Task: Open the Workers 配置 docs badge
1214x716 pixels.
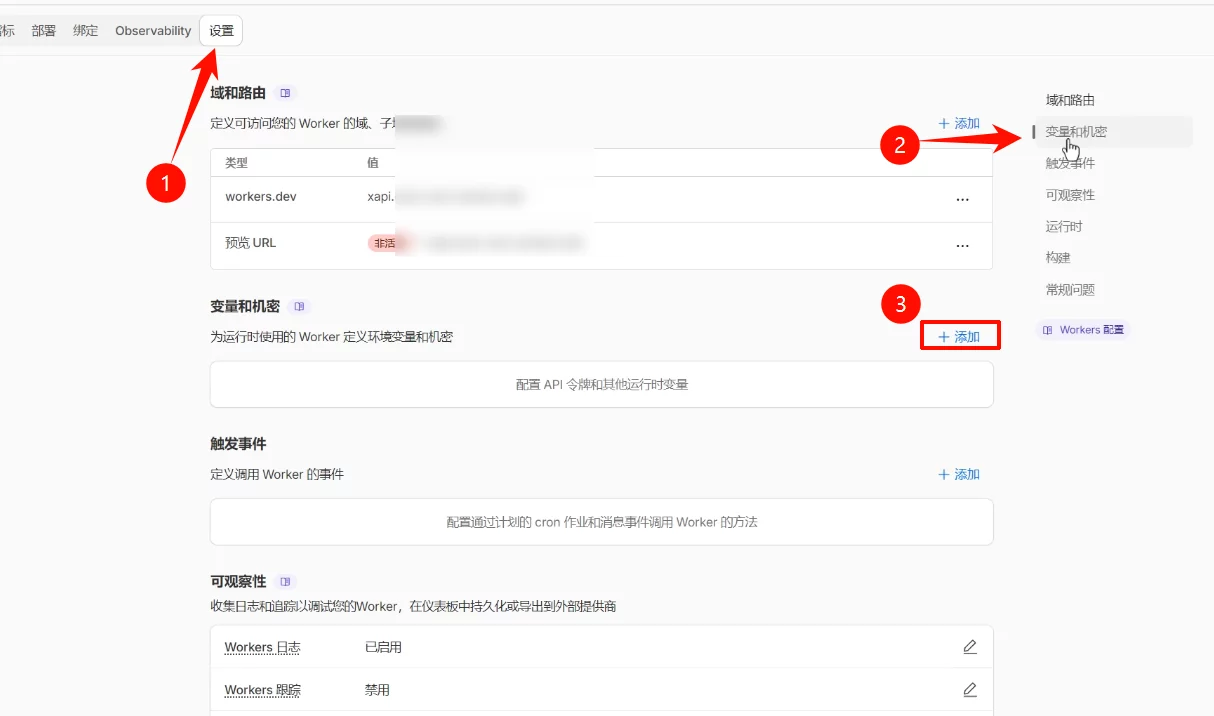Action: point(1083,330)
